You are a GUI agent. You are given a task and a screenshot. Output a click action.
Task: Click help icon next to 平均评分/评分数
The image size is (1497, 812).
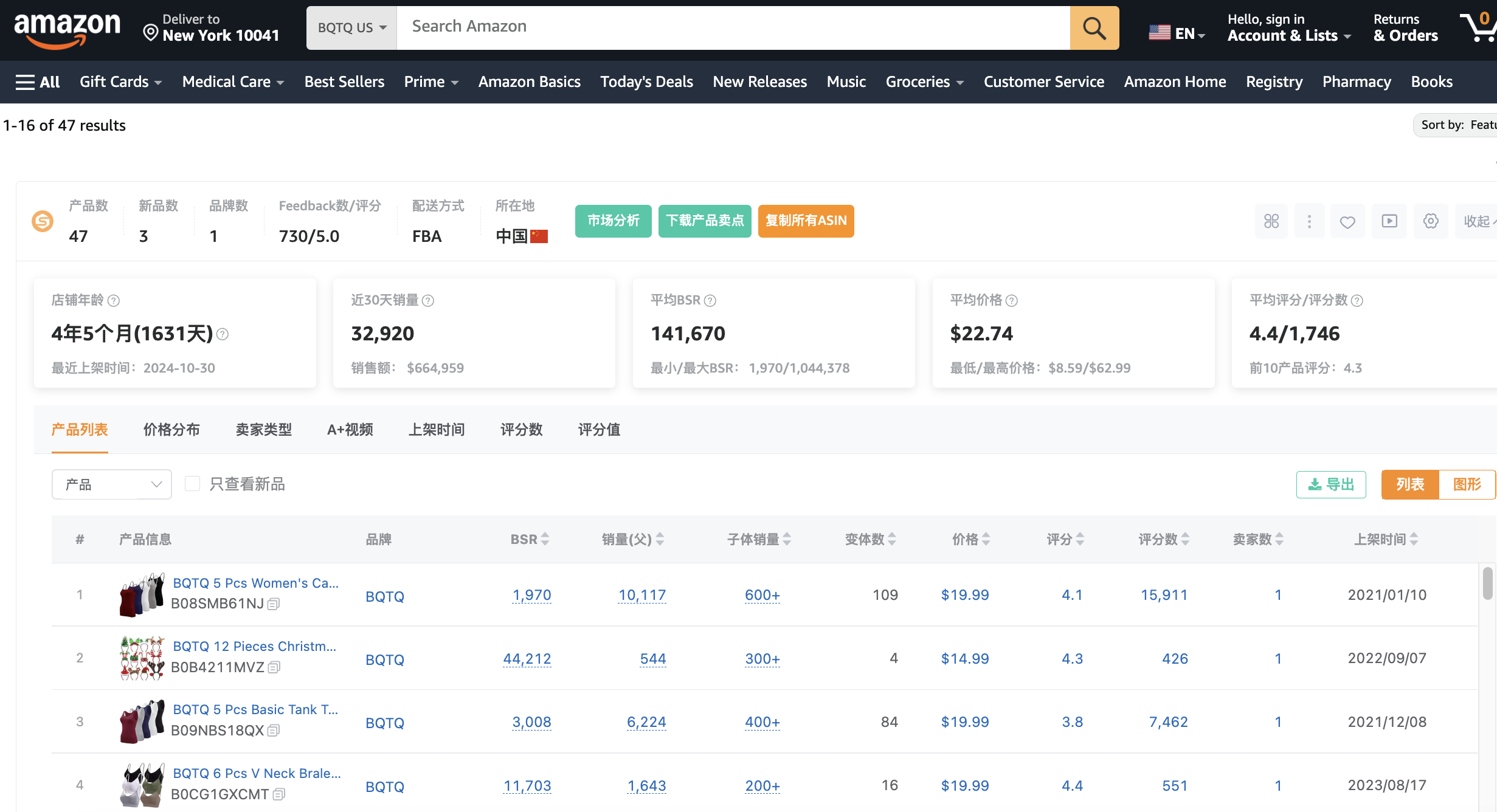1357,301
